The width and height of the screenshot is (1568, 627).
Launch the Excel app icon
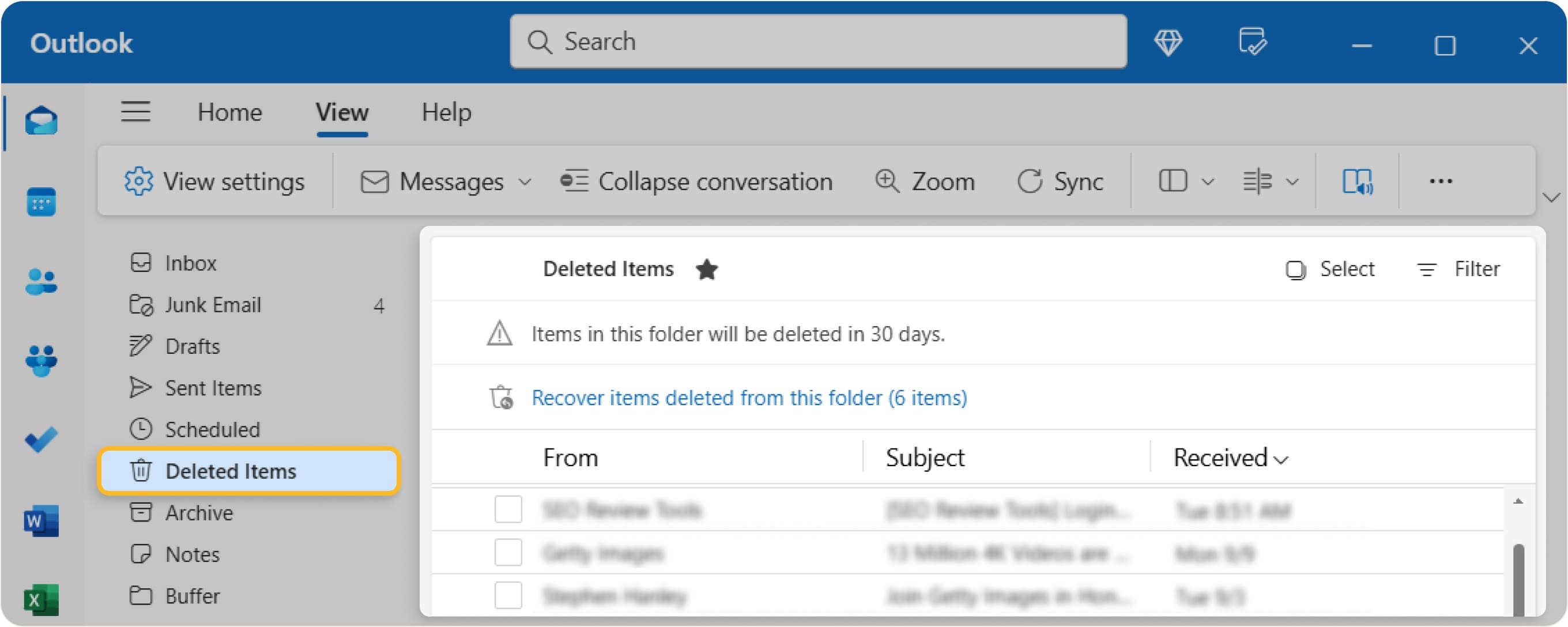(x=42, y=600)
